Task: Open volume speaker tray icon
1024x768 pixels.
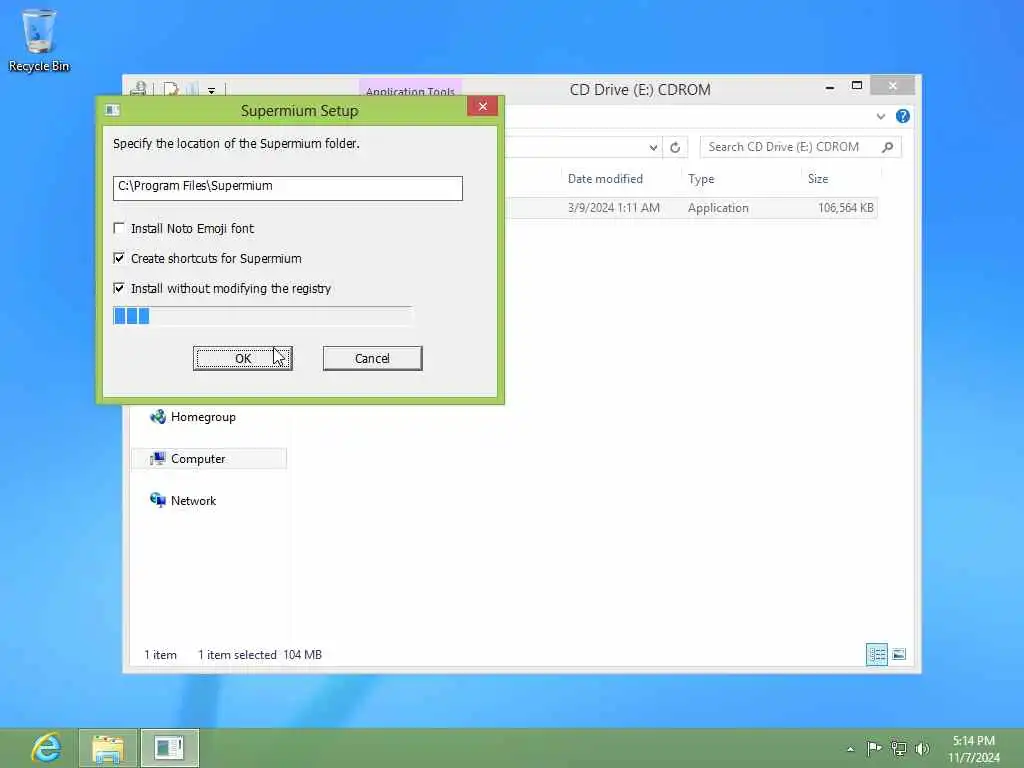Action: coord(922,748)
